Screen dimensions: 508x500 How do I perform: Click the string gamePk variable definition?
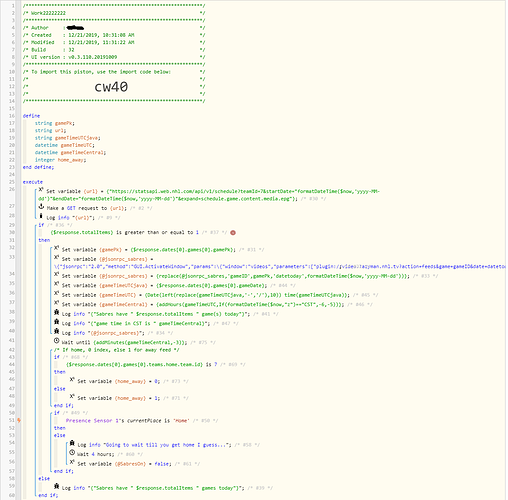(x=55, y=123)
